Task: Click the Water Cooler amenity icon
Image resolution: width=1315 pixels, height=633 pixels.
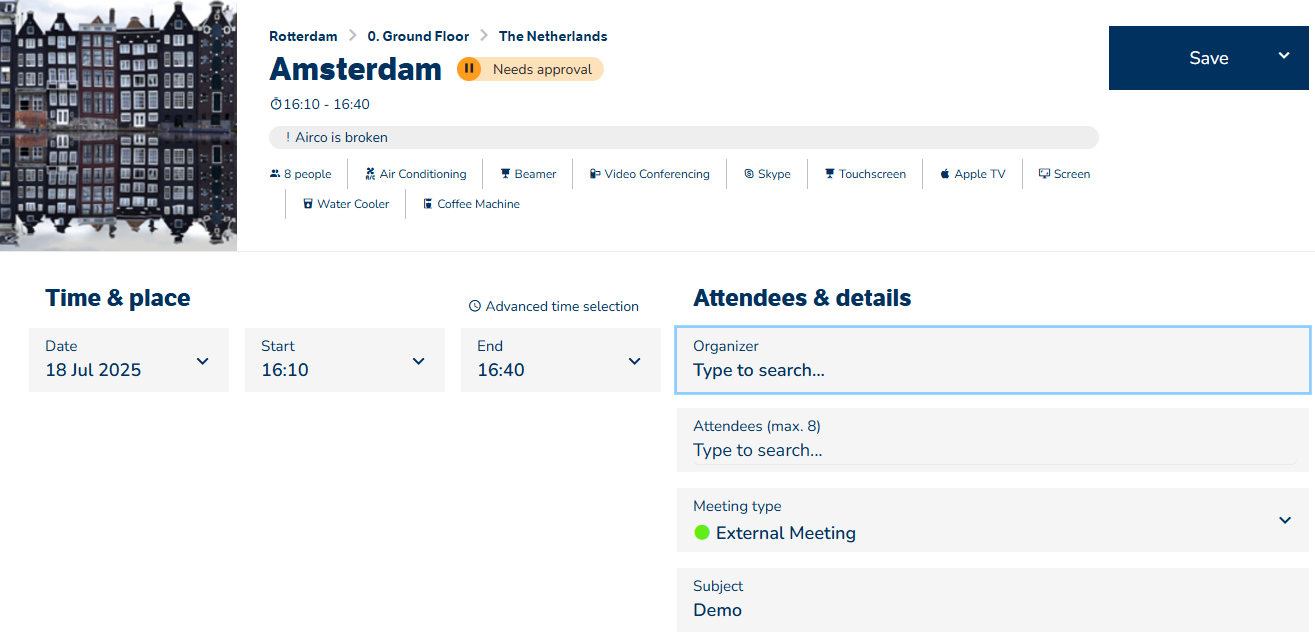Action: coord(308,204)
